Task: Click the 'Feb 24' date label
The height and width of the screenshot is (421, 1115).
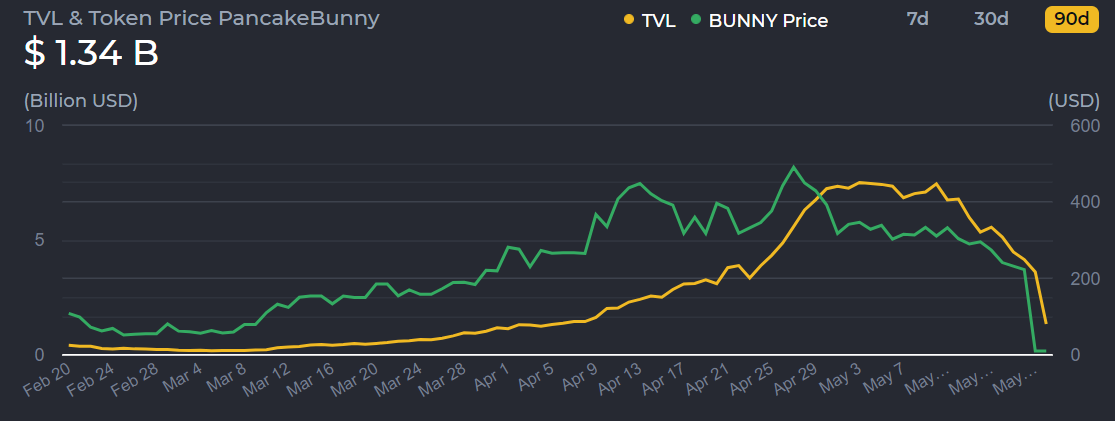Action: (91, 378)
